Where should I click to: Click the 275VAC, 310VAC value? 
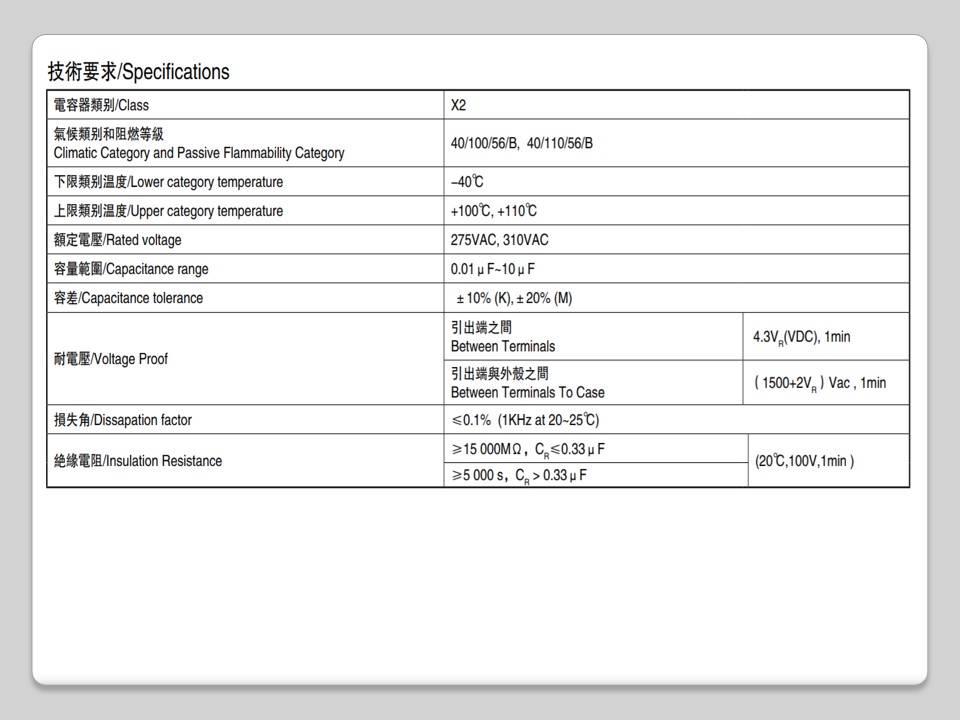pyautogui.click(x=500, y=240)
